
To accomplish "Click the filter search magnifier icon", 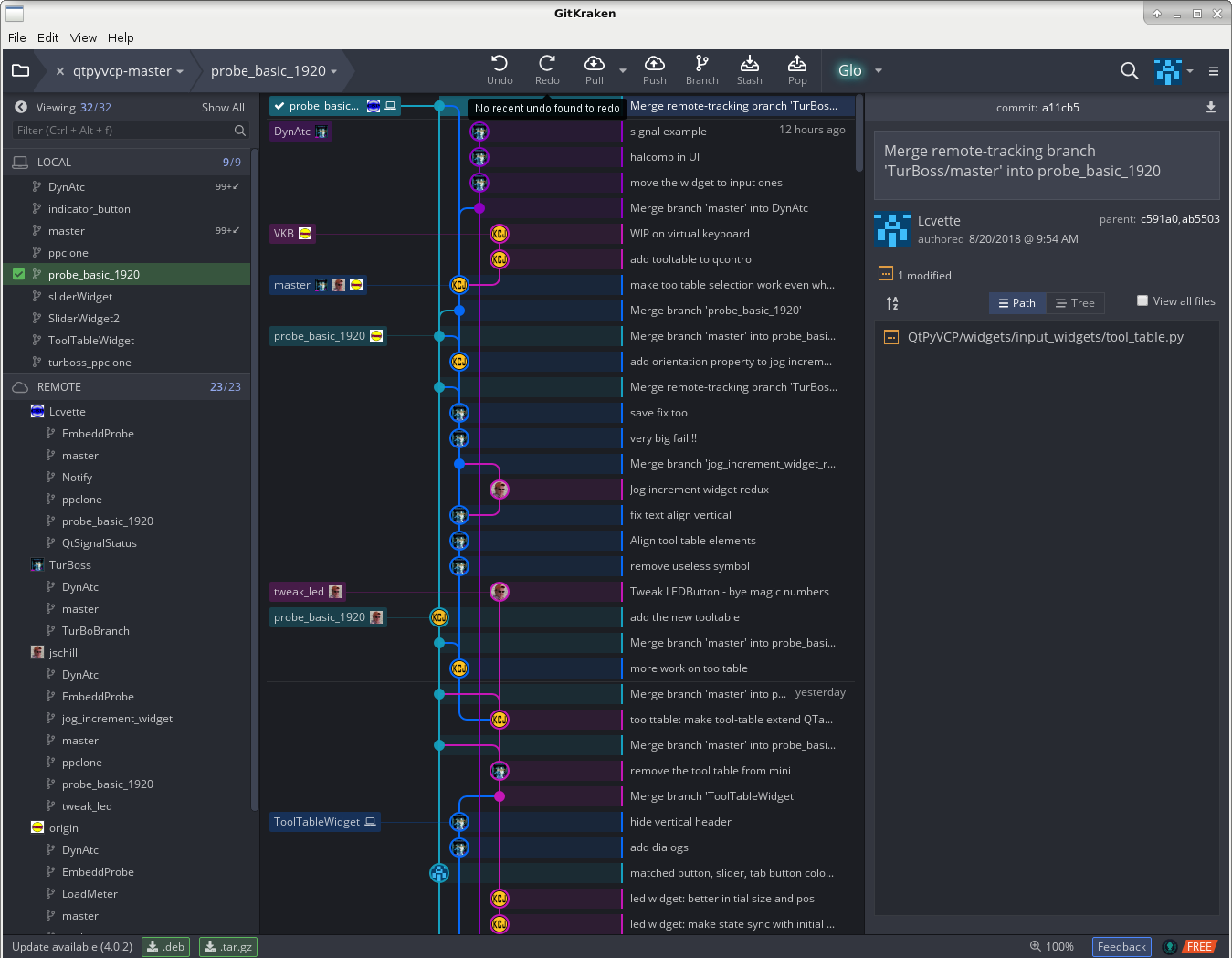I will (240, 131).
